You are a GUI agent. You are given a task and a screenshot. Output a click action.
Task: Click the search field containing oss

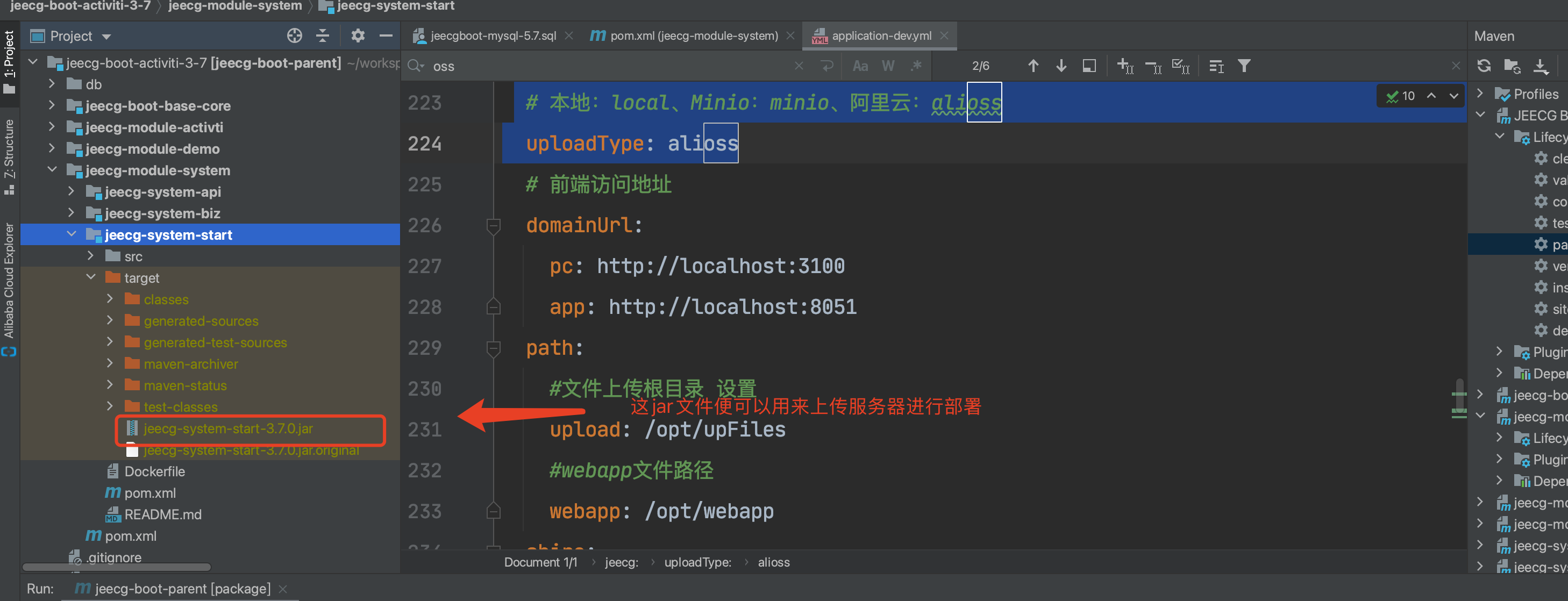pos(609,66)
